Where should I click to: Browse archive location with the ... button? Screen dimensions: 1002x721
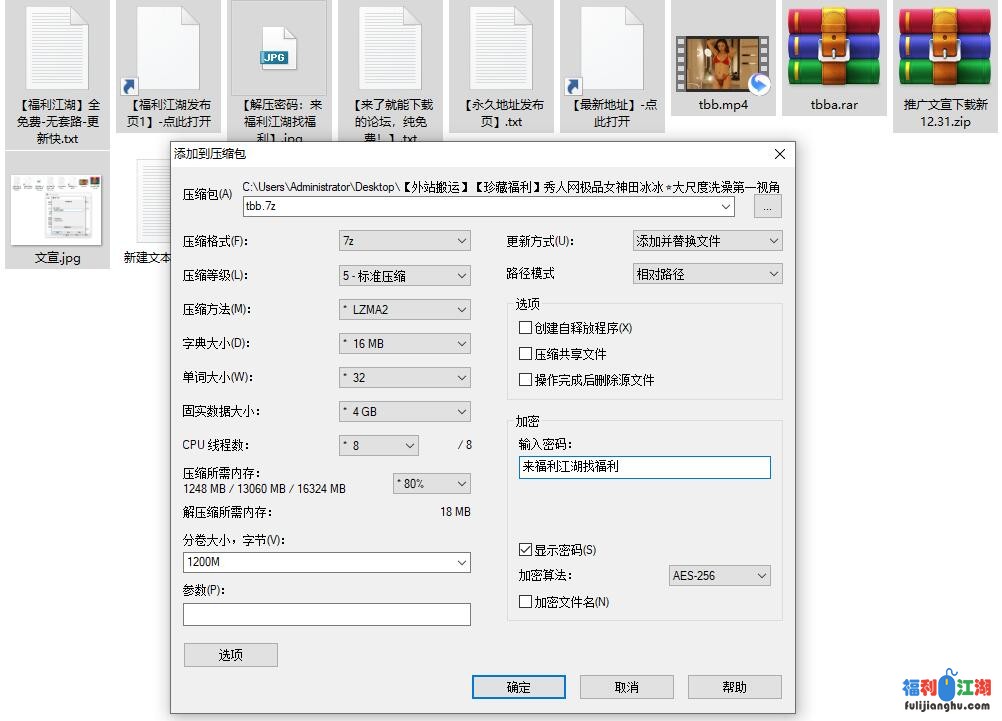pyautogui.click(x=766, y=206)
